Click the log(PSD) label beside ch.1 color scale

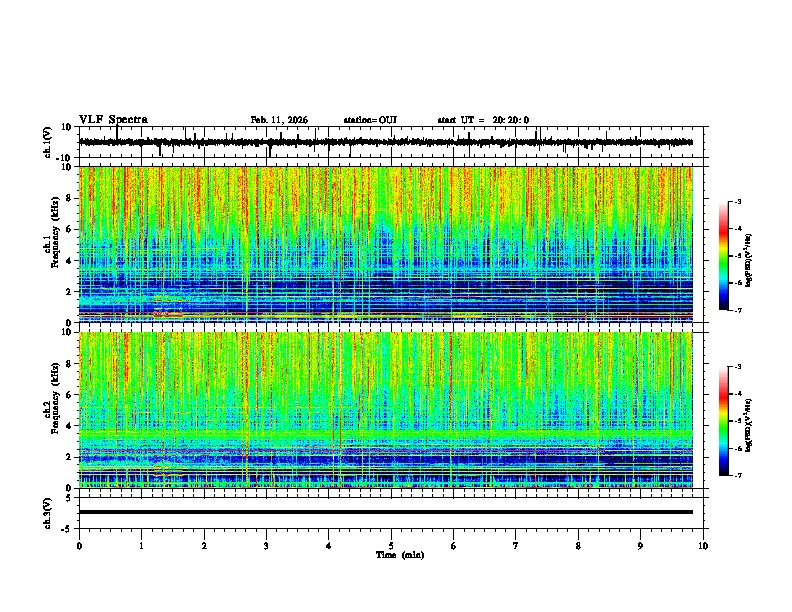pyautogui.click(x=749, y=261)
